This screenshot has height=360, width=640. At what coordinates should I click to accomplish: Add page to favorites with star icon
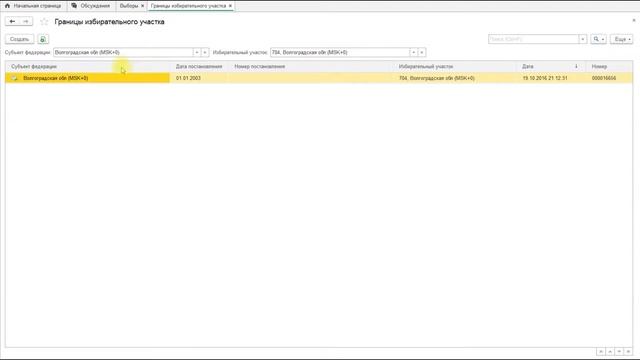click(x=44, y=22)
